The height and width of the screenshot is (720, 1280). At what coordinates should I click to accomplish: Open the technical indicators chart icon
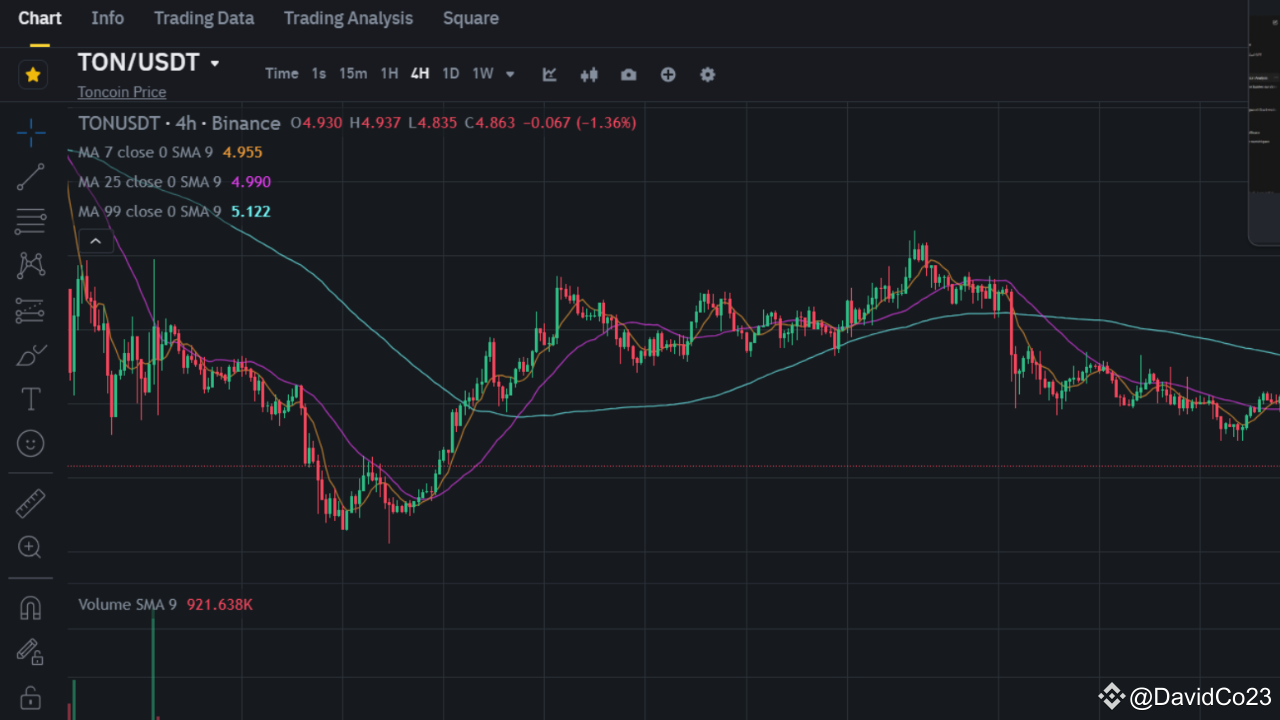tap(549, 74)
